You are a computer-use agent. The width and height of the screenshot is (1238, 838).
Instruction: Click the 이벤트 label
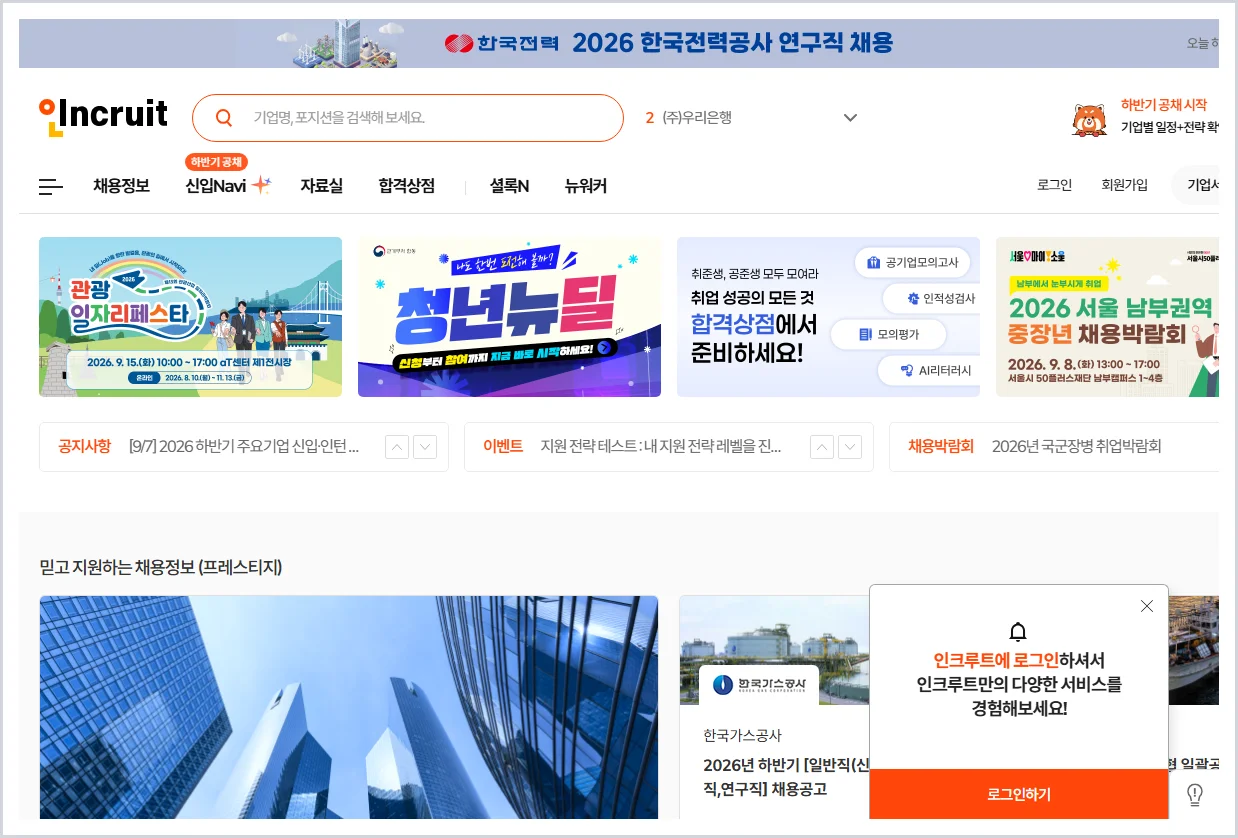pos(503,446)
